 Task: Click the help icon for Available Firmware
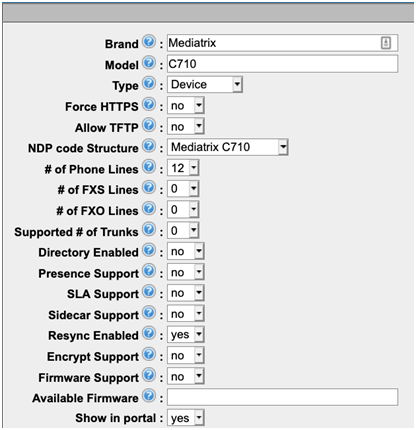pos(149,396)
